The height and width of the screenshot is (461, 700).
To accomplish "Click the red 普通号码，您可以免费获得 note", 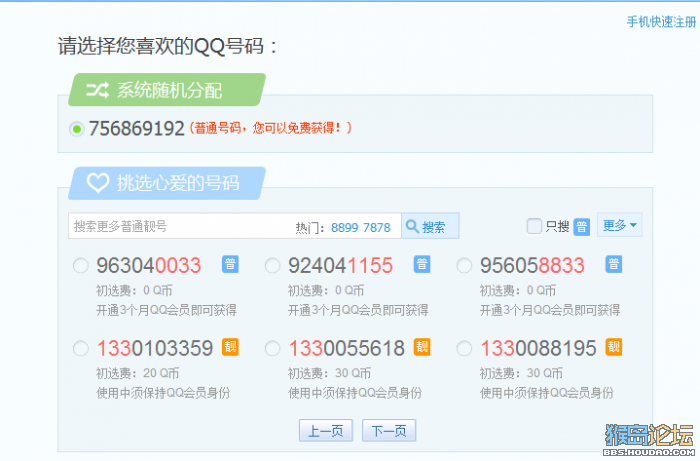I will pos(271,129).
